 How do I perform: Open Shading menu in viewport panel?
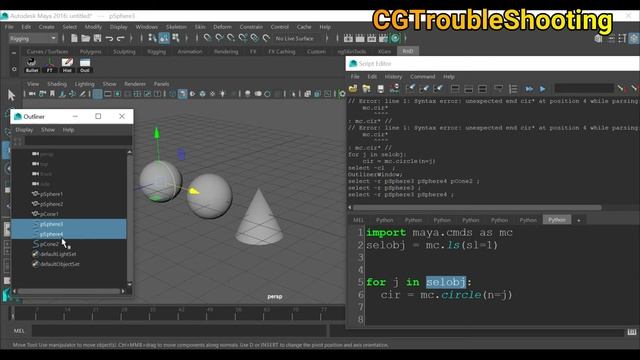click(57, 84)
